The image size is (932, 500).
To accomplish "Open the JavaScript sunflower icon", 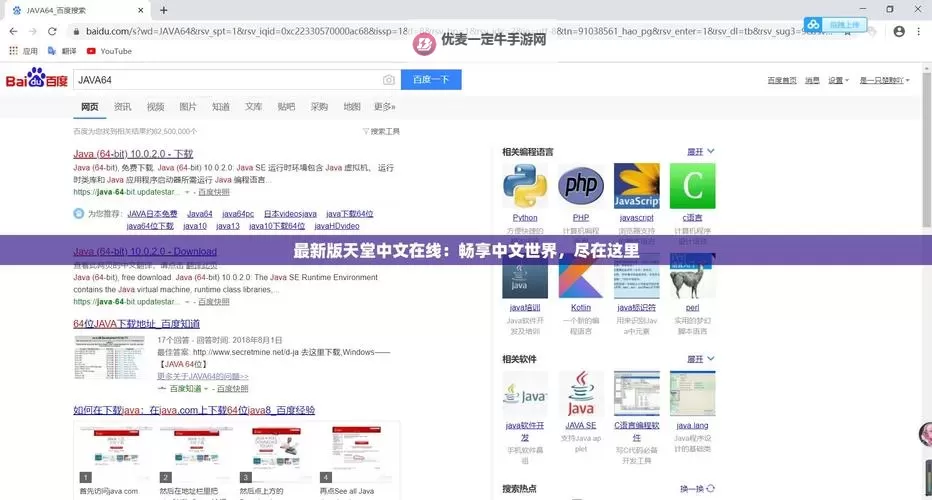I will point(636,185).
